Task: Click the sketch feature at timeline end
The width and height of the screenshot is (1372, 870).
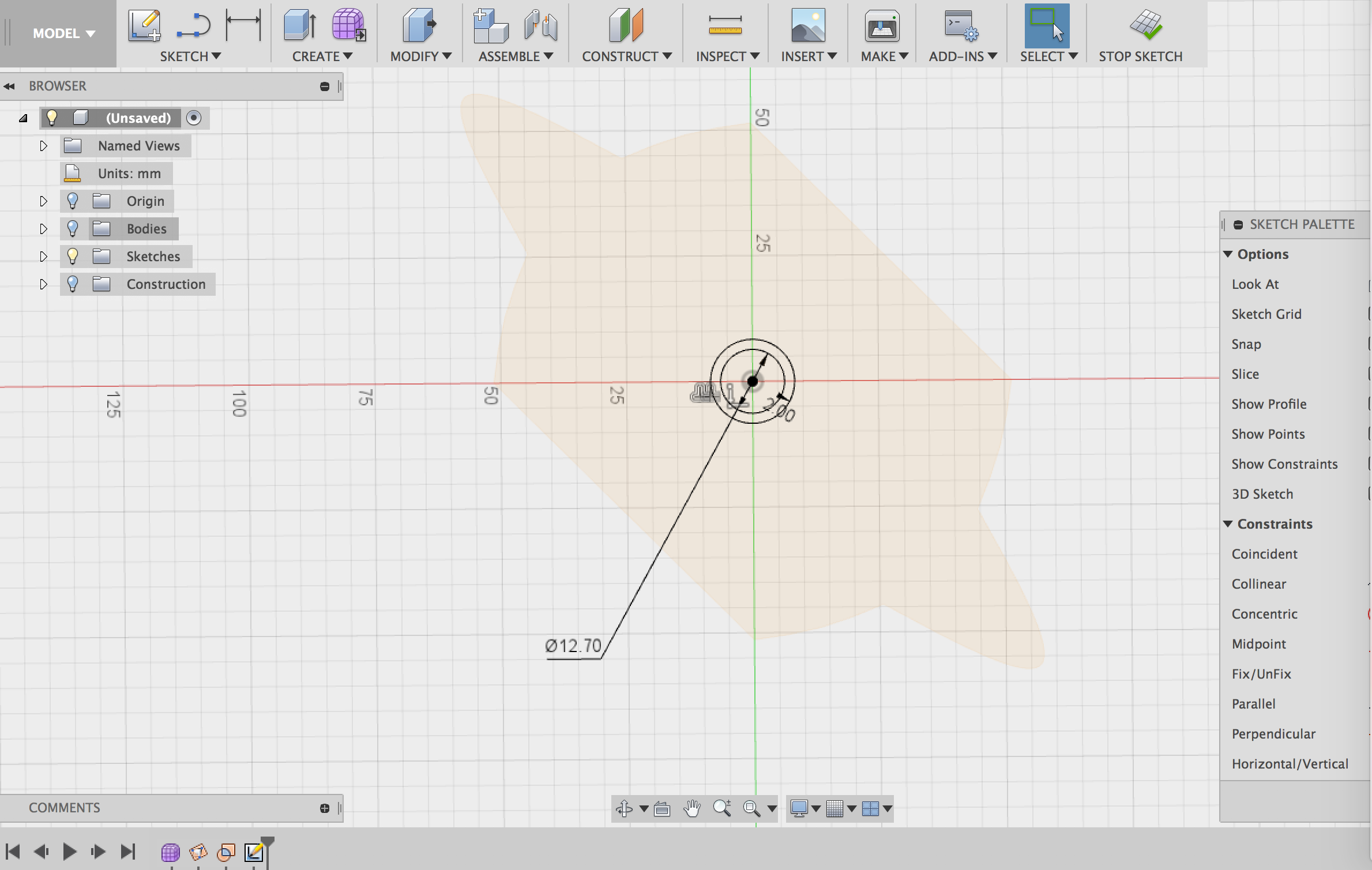Action: [x=254, y=852]
